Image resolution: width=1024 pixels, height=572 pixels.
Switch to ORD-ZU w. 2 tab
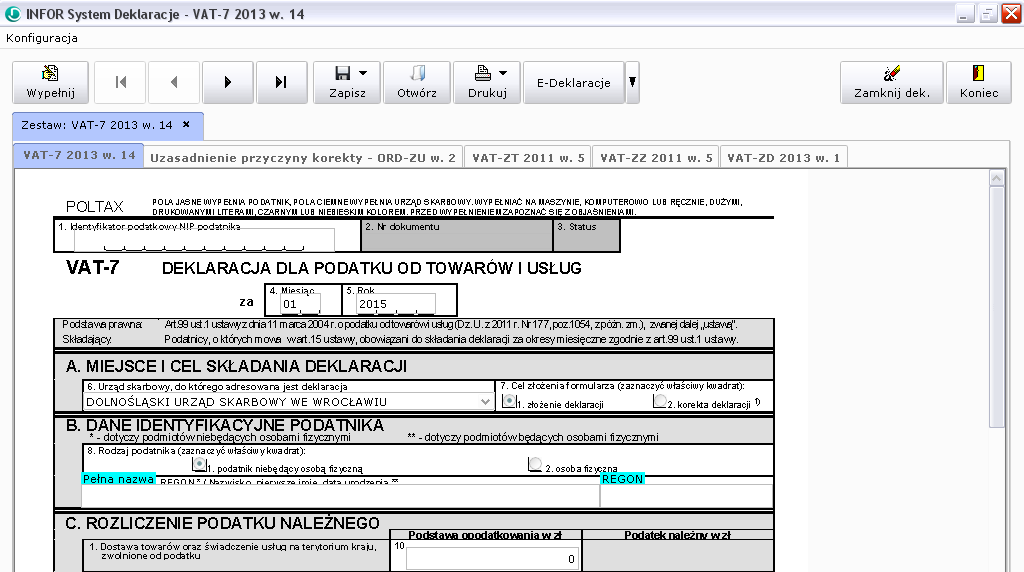[303, 157]
